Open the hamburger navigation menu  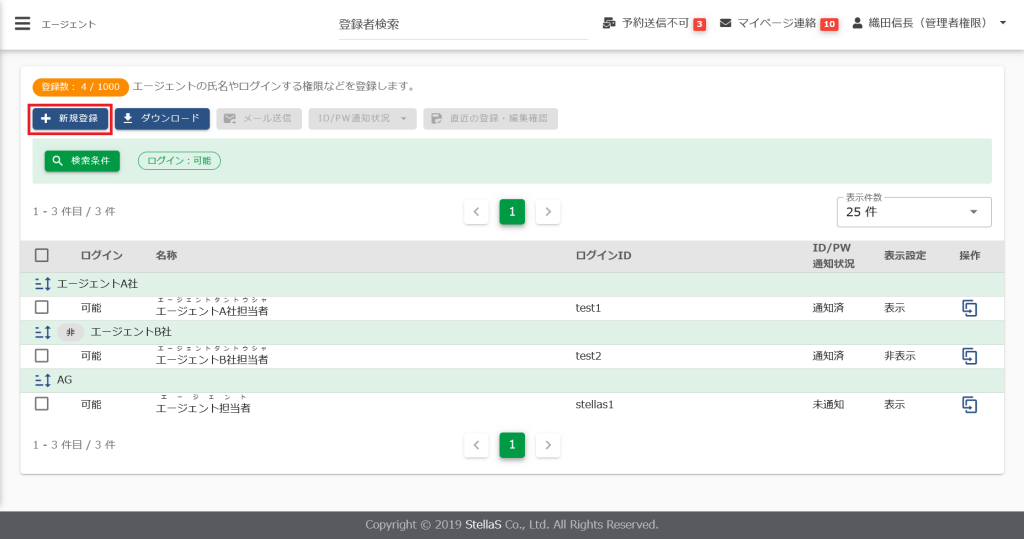tap(22, 23)
